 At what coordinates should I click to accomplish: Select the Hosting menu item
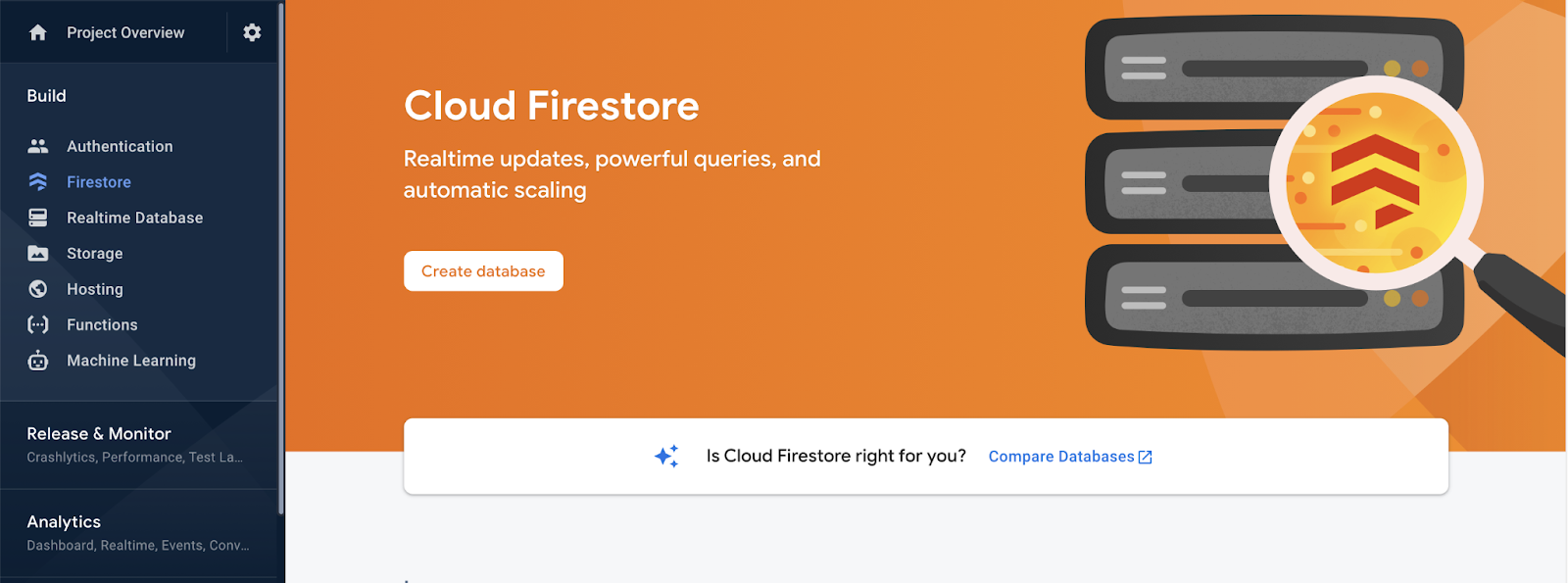coord(95,289)
